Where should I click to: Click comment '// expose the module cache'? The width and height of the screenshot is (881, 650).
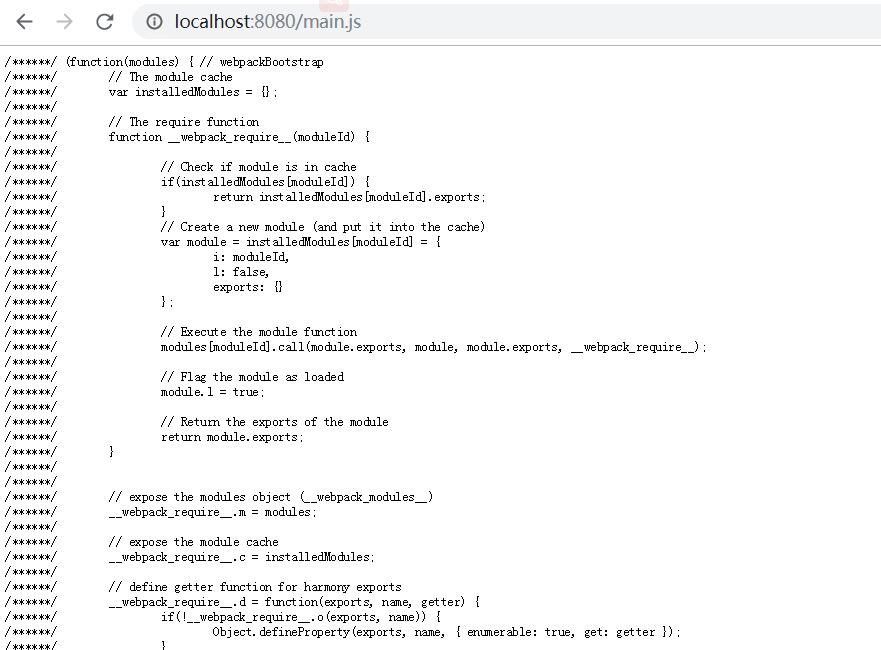point(193,542)
